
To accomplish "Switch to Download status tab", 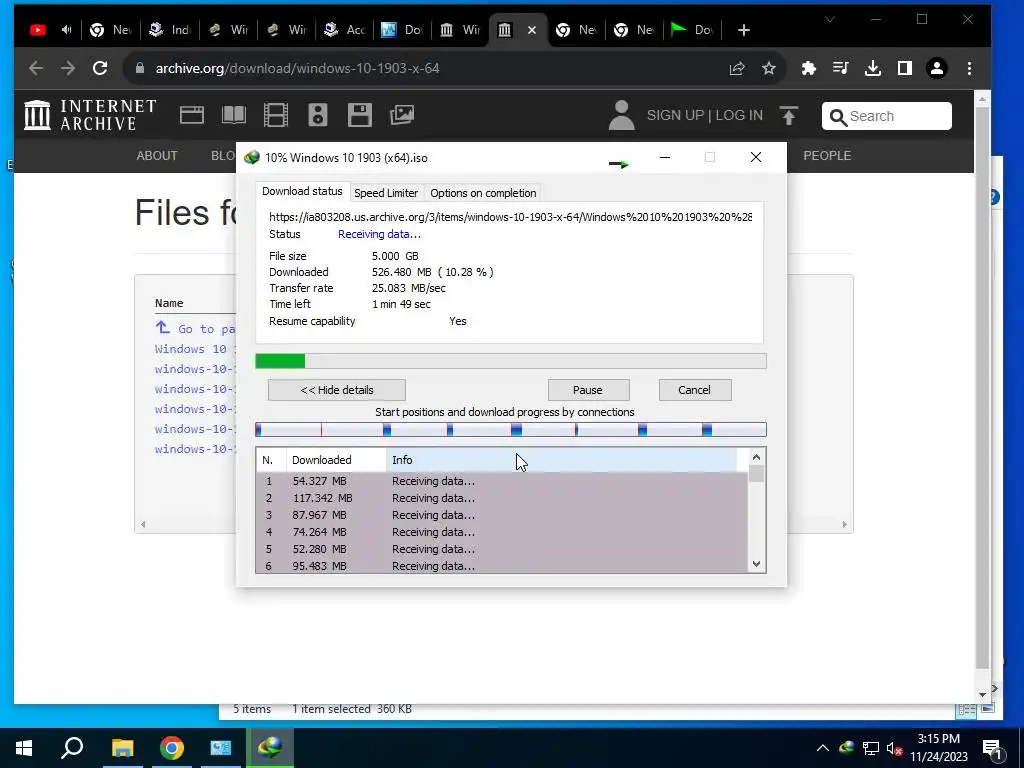I will click(302, 191).
